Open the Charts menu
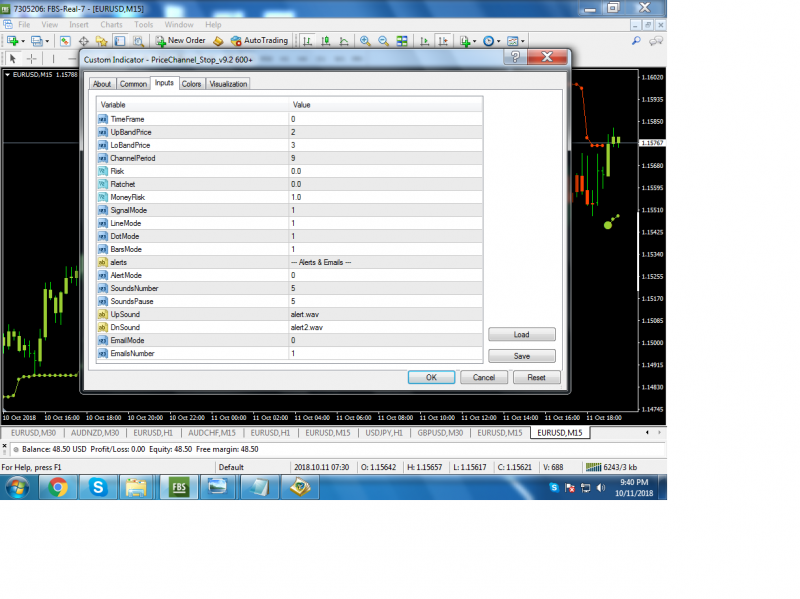 (111, 24)
